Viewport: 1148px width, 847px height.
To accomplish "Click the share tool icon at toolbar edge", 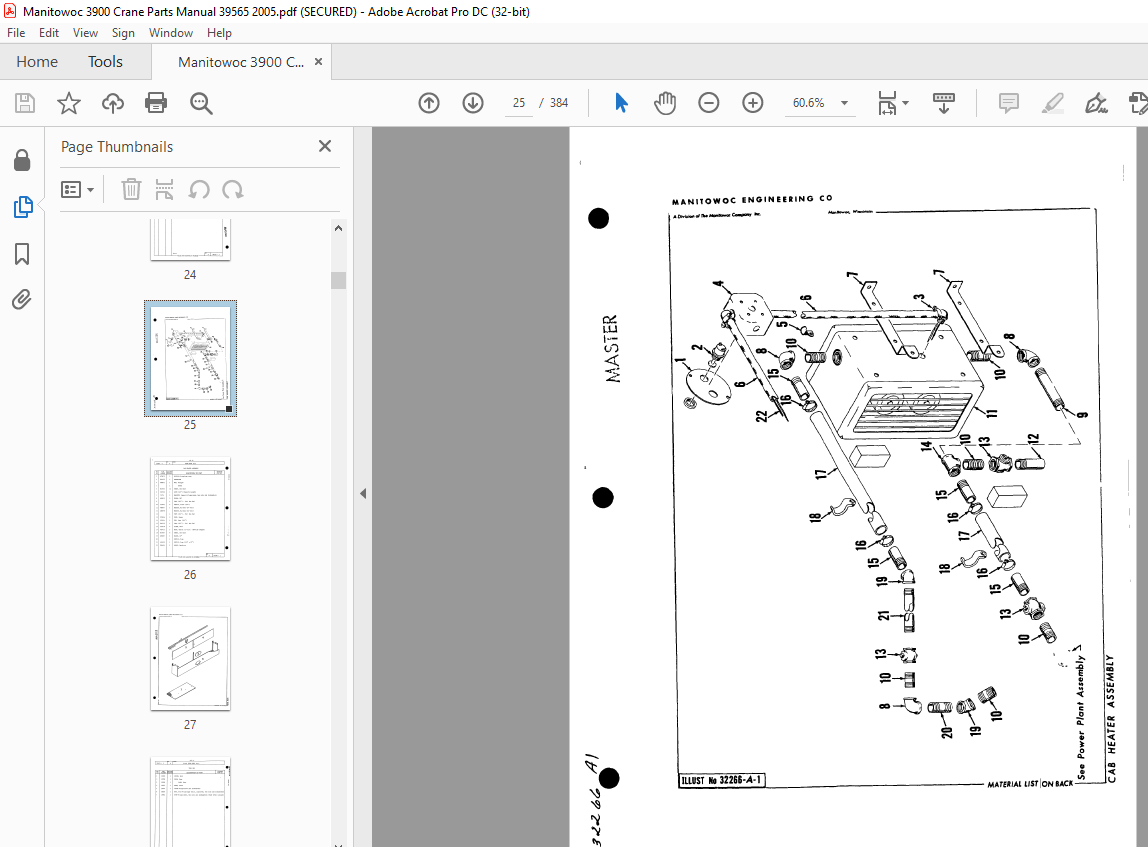I will click(1138, 103).
